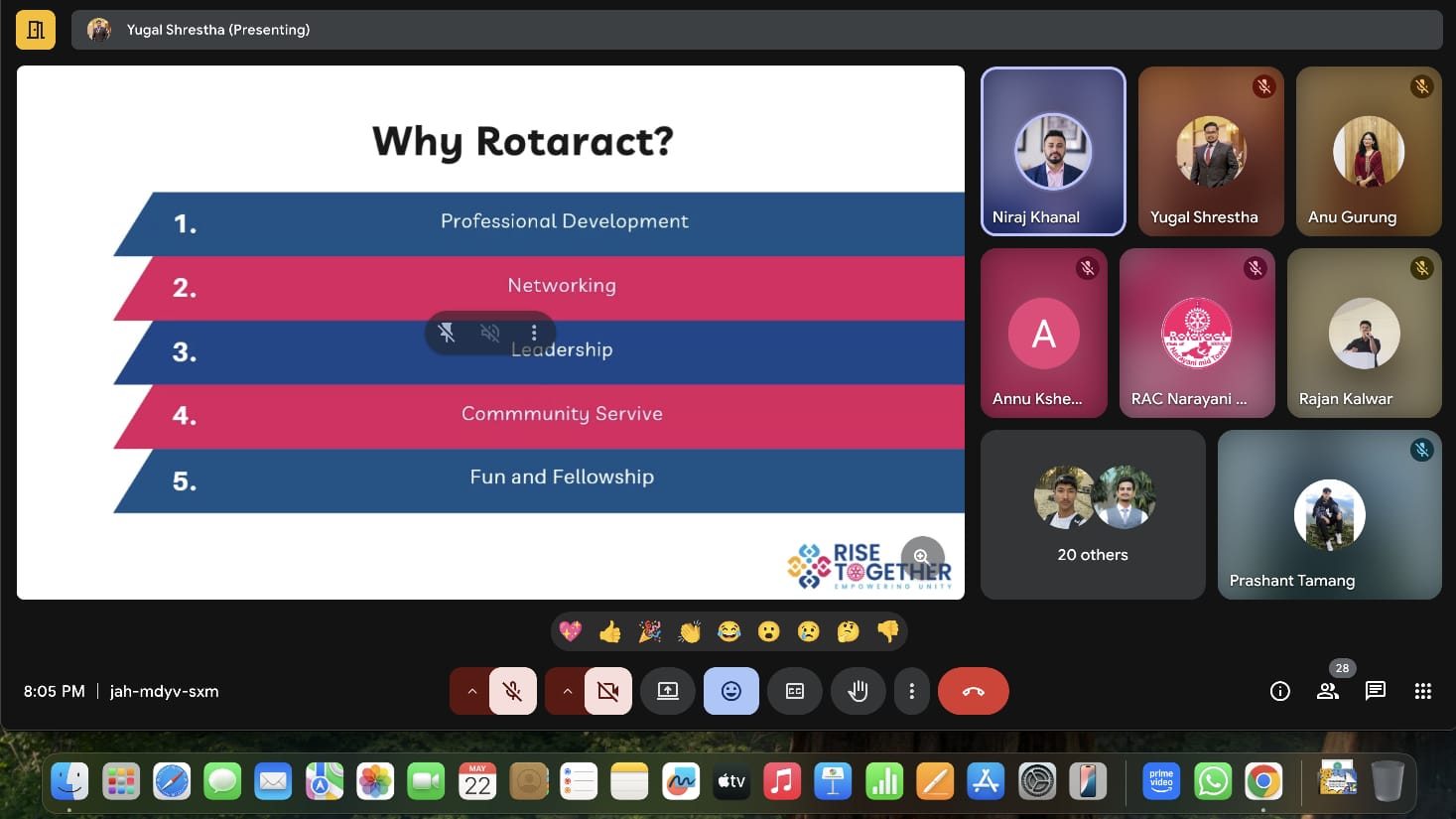Open the activities grid icon
1456x819 pixels.
click(1422, 691)
